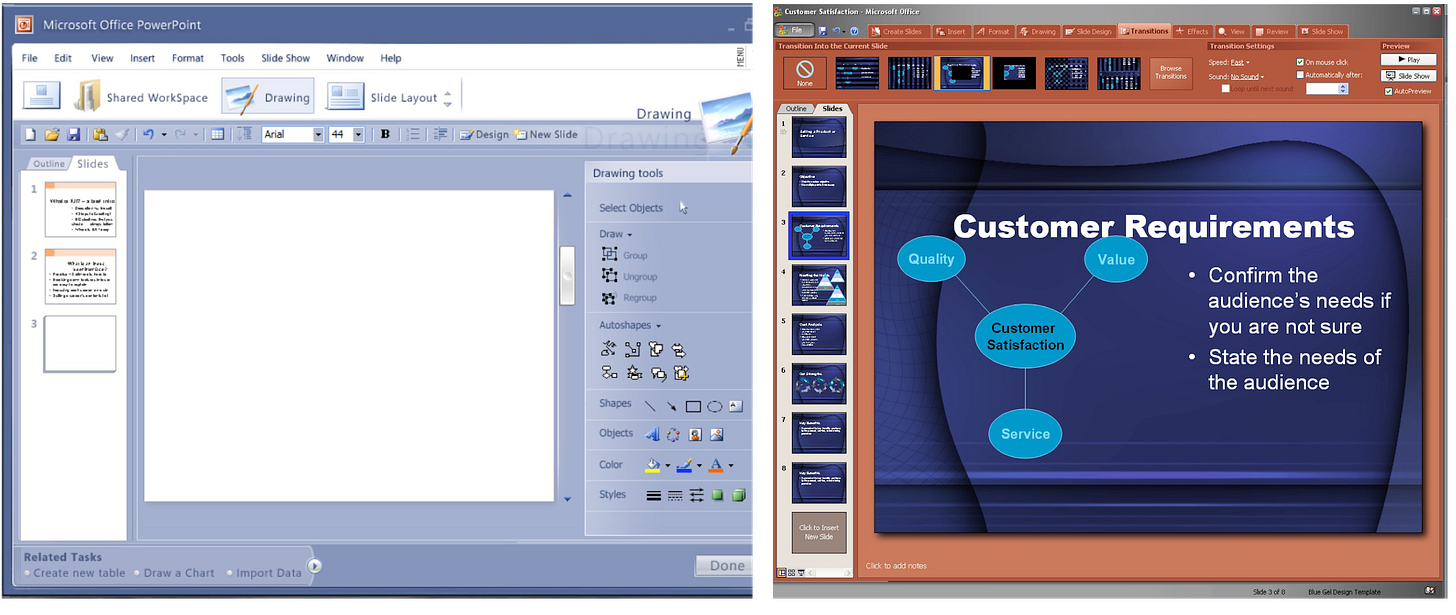
Task: Select the Text Box shape tool
Action: (x=736, y=406)
